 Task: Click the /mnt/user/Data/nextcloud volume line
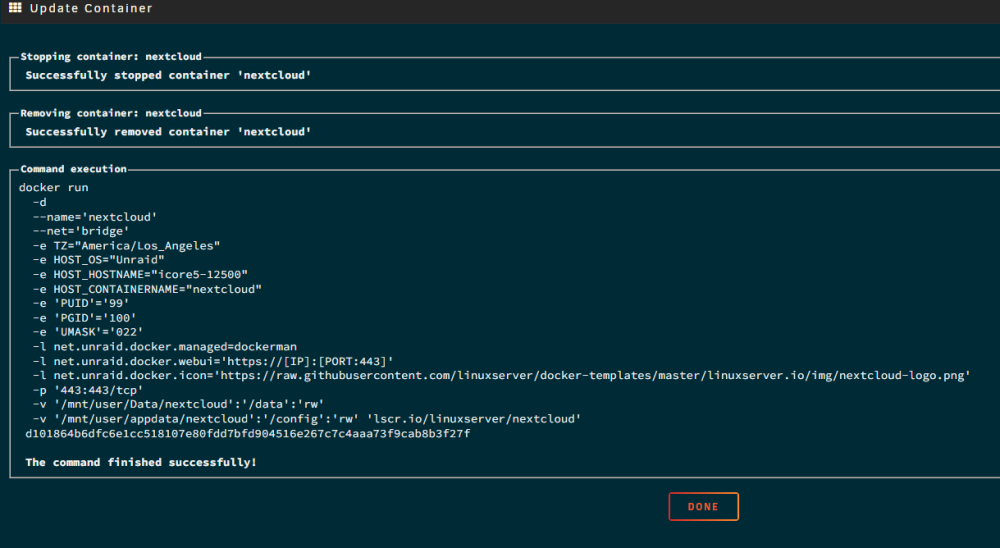179,404
